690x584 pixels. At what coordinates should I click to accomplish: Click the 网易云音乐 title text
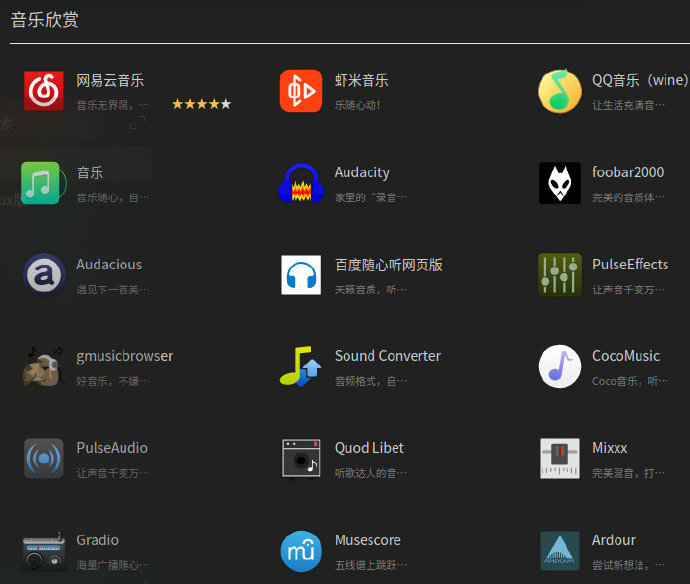click(110, 81)
